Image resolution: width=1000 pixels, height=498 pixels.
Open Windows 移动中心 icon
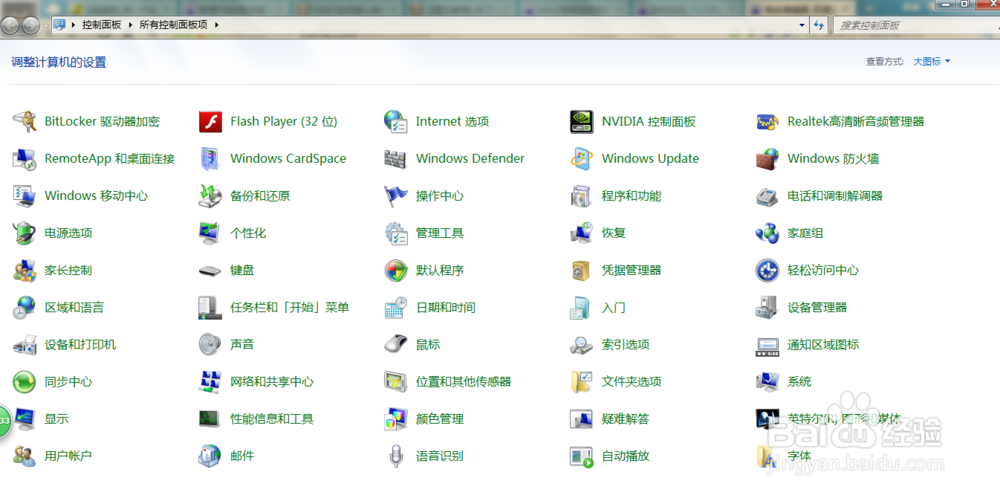[x=24, y=196]
